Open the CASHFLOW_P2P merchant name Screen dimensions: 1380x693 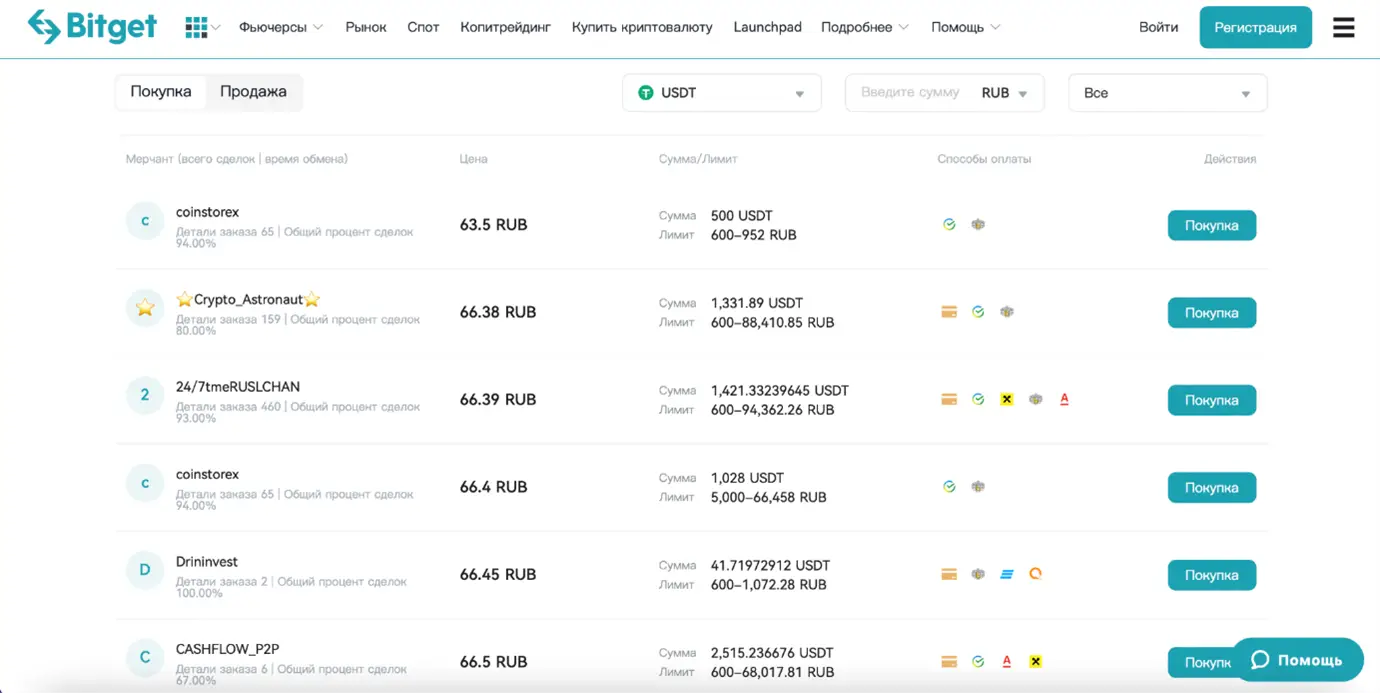coord(227,649)
